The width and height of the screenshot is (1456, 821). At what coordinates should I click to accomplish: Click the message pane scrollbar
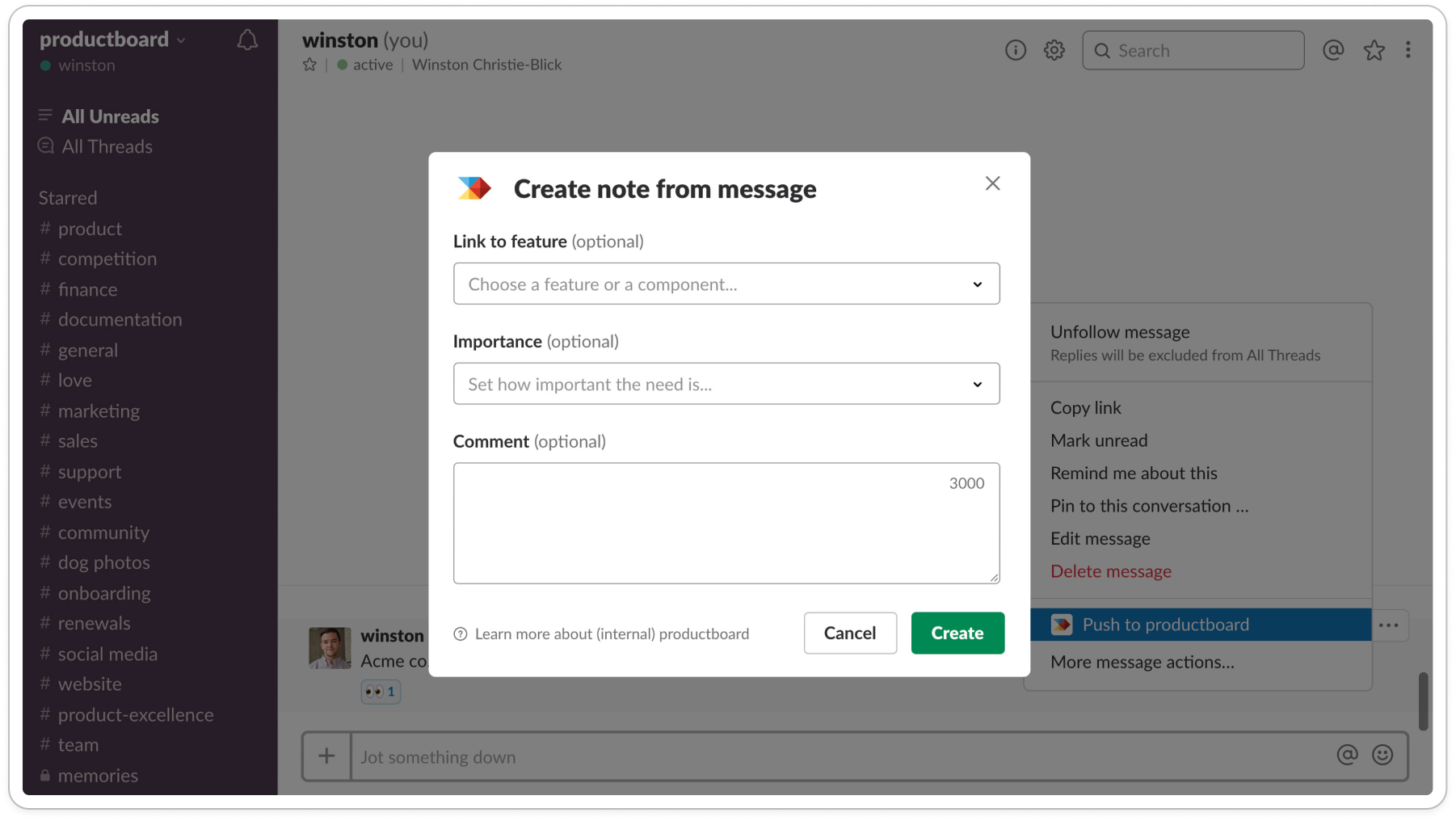pos(1423,701)
